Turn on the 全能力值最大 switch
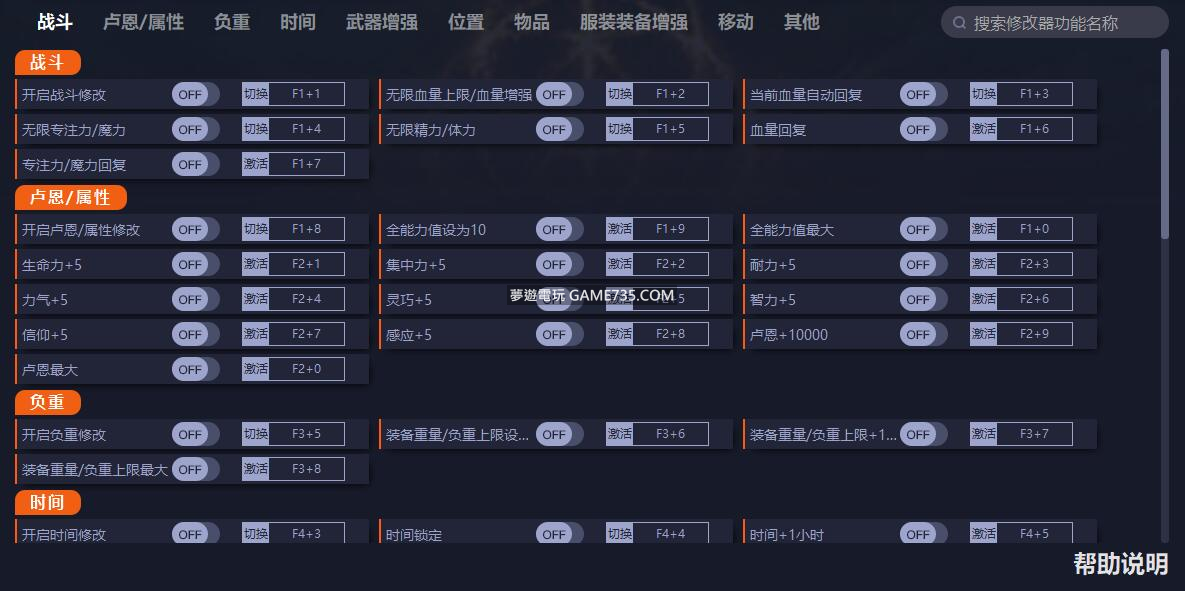This screenshot has width=1185, height=591. 923,229
